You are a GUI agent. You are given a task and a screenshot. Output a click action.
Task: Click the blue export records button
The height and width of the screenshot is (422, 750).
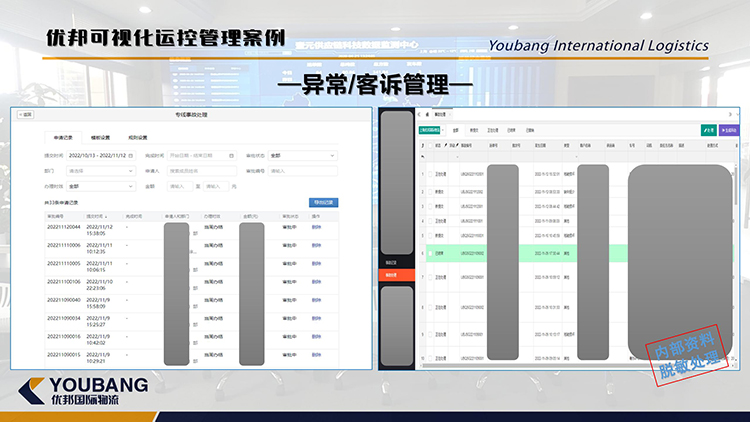pos(323,202)
